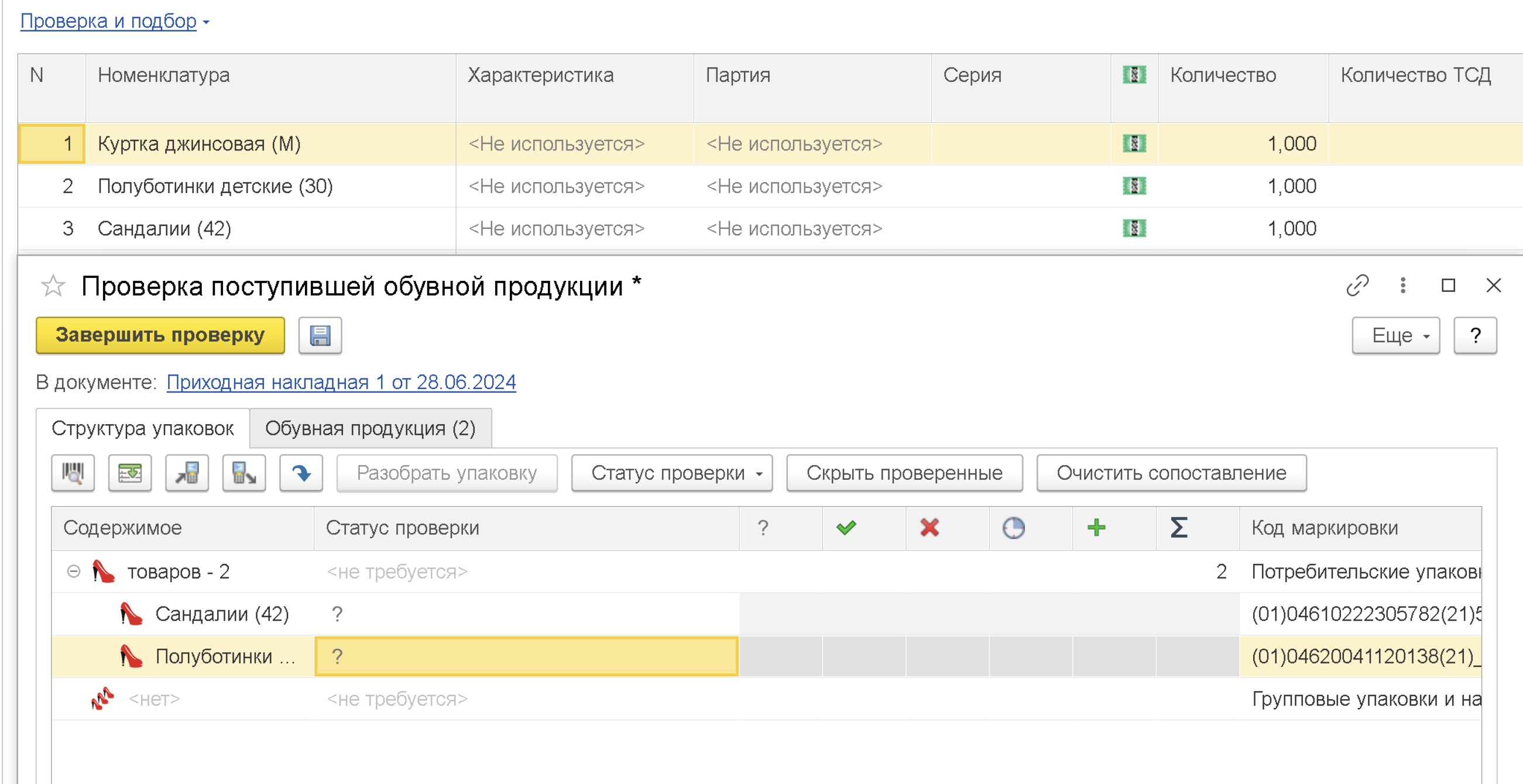Click the sigma total column header
1523x784 pixels.
tap(1179, 528)
